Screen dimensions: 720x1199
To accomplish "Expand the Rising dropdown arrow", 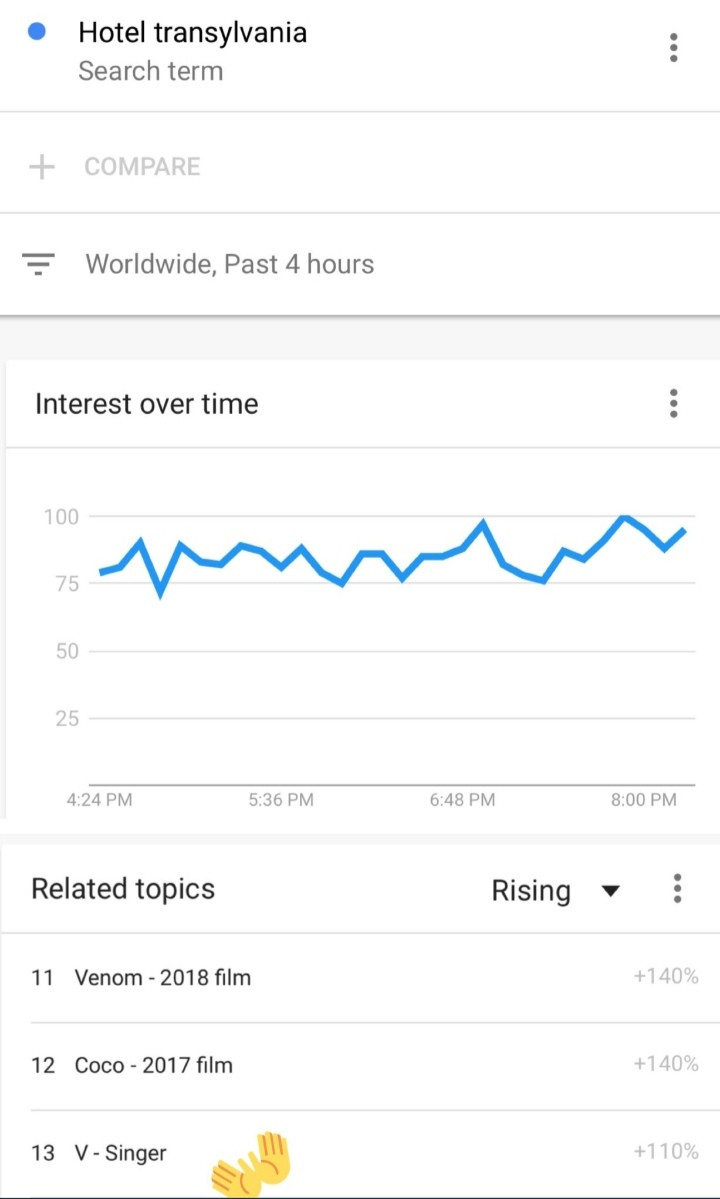I will (x=610, y=891).
